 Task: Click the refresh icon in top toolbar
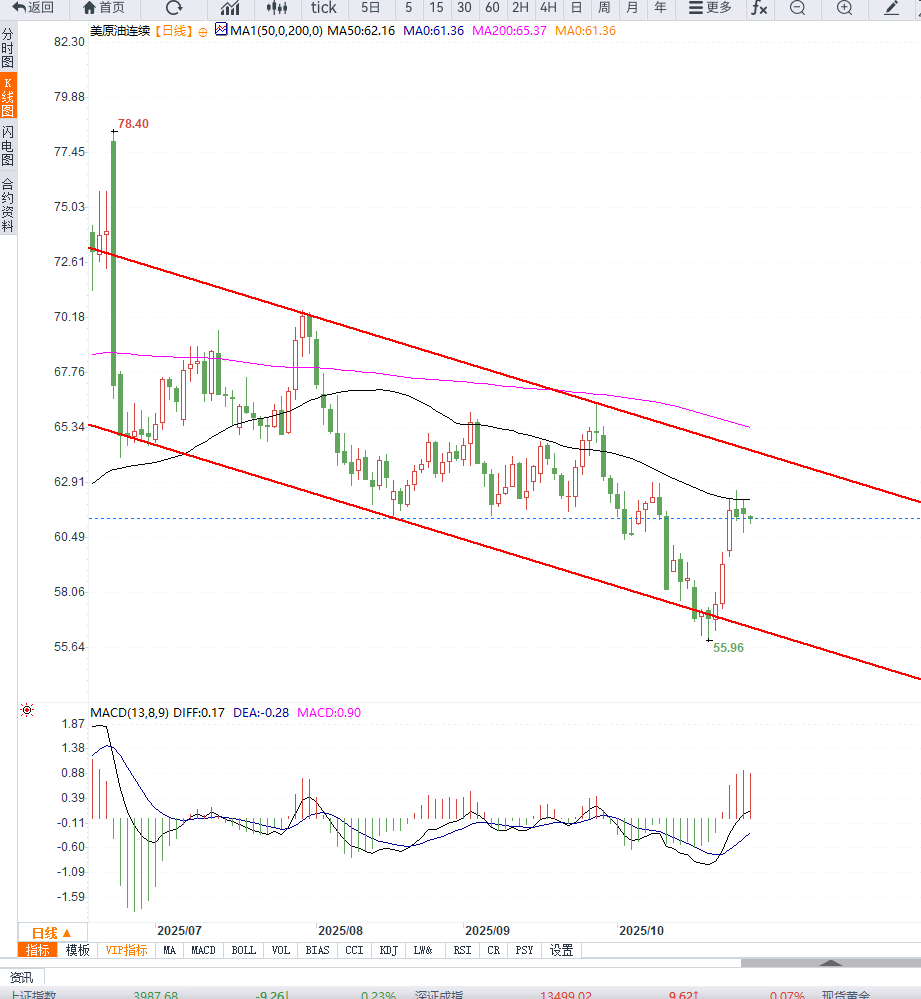174,8
